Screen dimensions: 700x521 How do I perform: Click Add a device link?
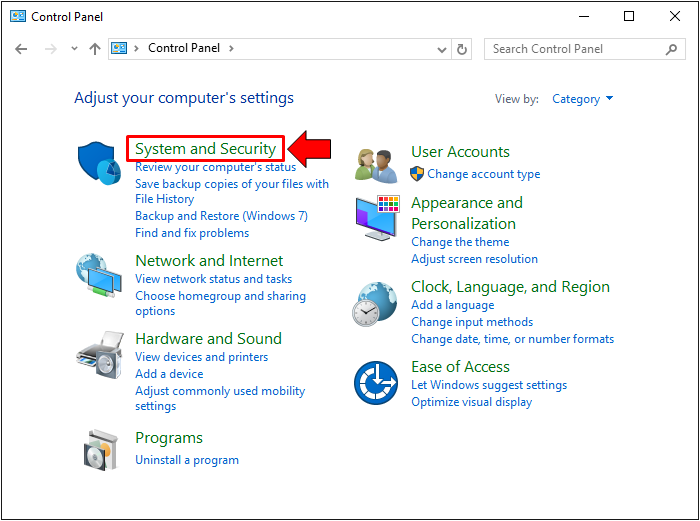pyautogui.click(x=169, y=374)
